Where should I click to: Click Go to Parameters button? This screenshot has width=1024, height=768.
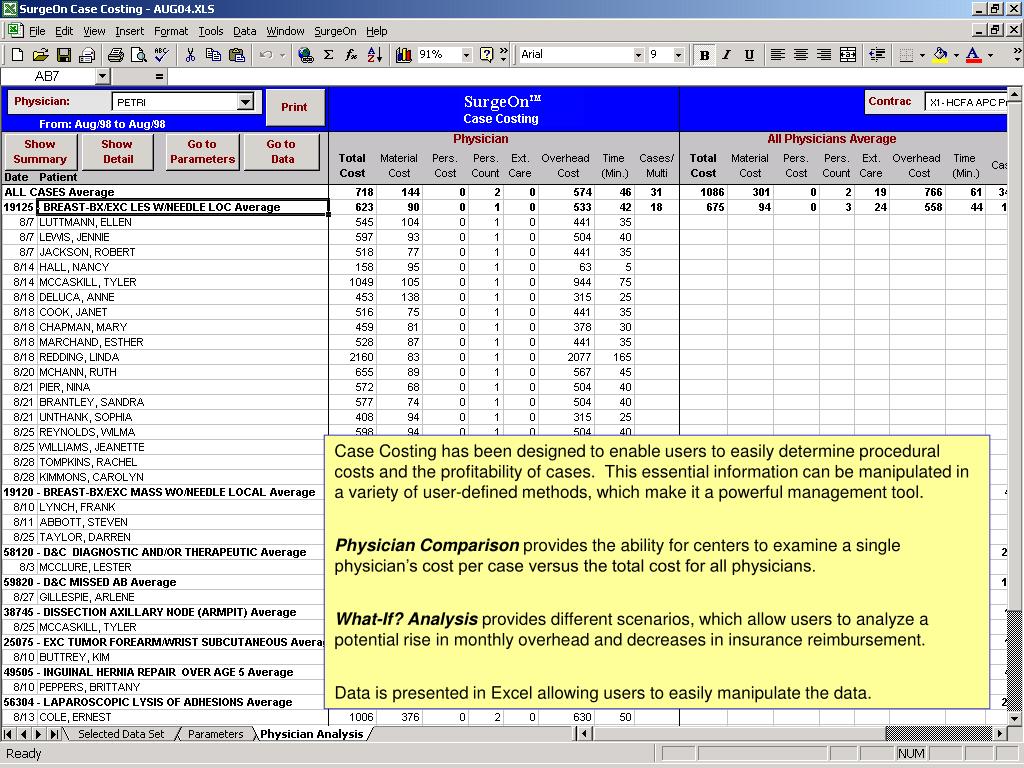click(202, 152)
